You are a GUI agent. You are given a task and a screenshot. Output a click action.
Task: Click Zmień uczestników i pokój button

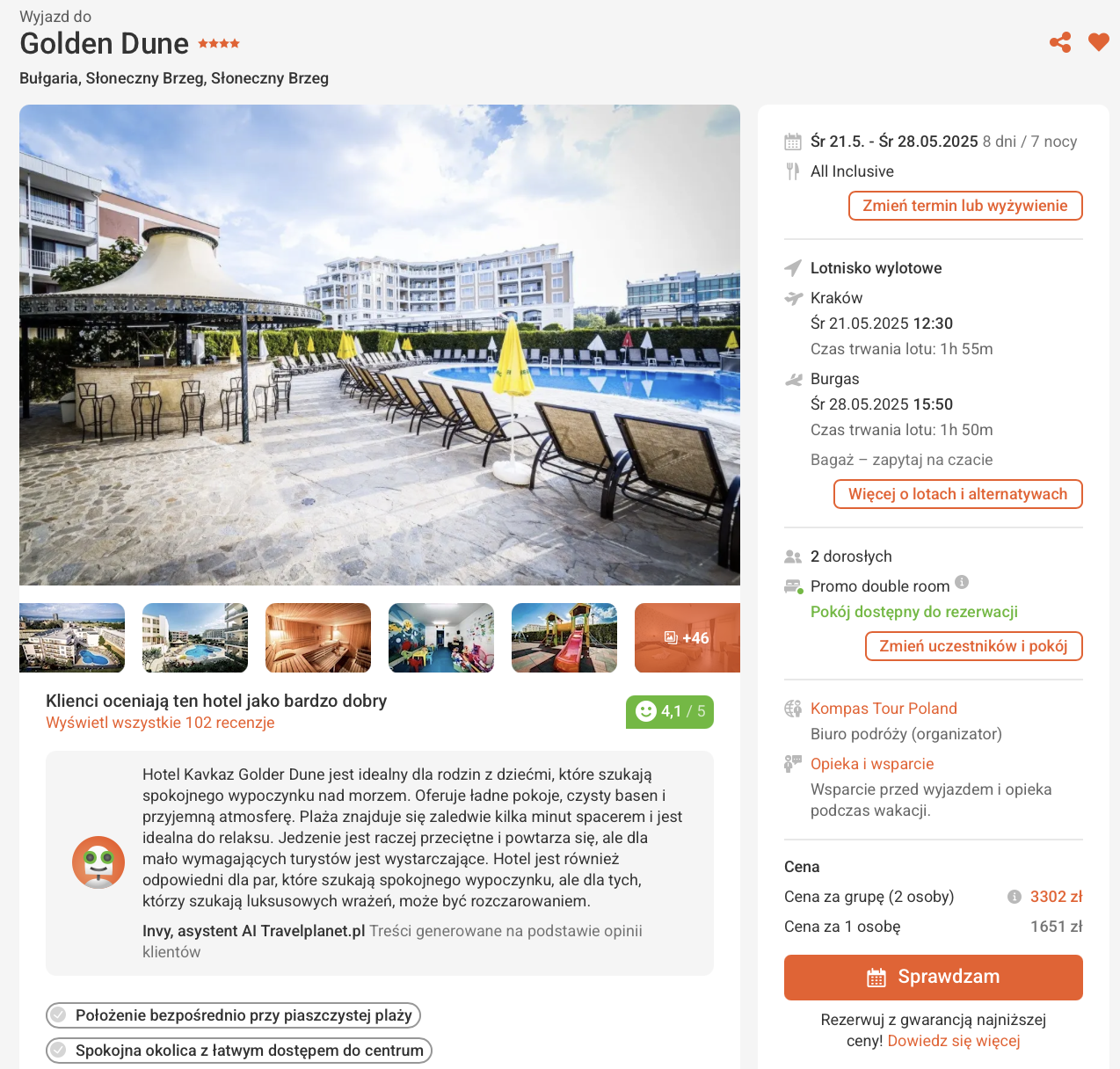[x=974, y=646]
